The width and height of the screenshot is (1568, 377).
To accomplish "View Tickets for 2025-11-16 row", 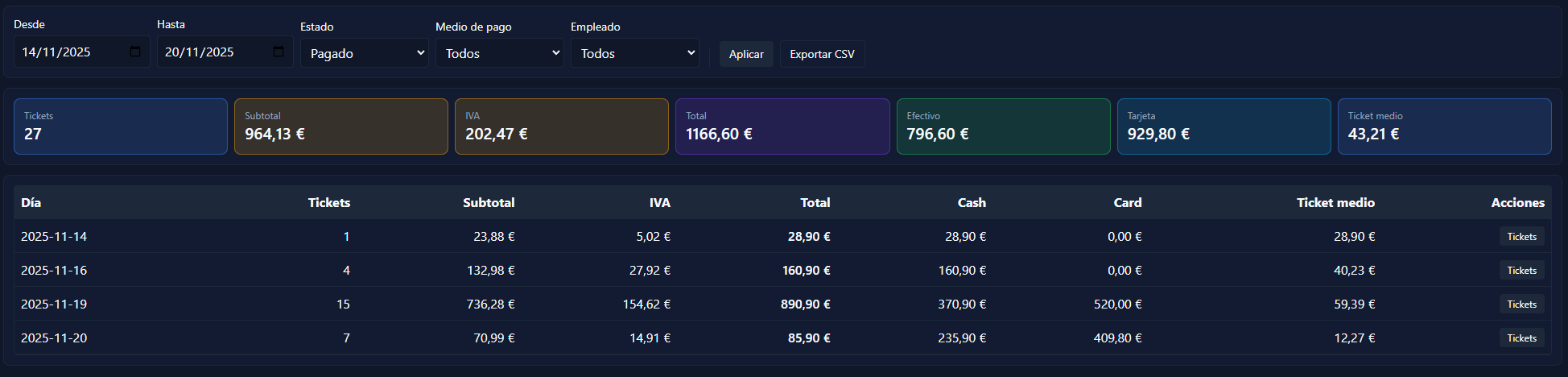I will pos(1521,271).
